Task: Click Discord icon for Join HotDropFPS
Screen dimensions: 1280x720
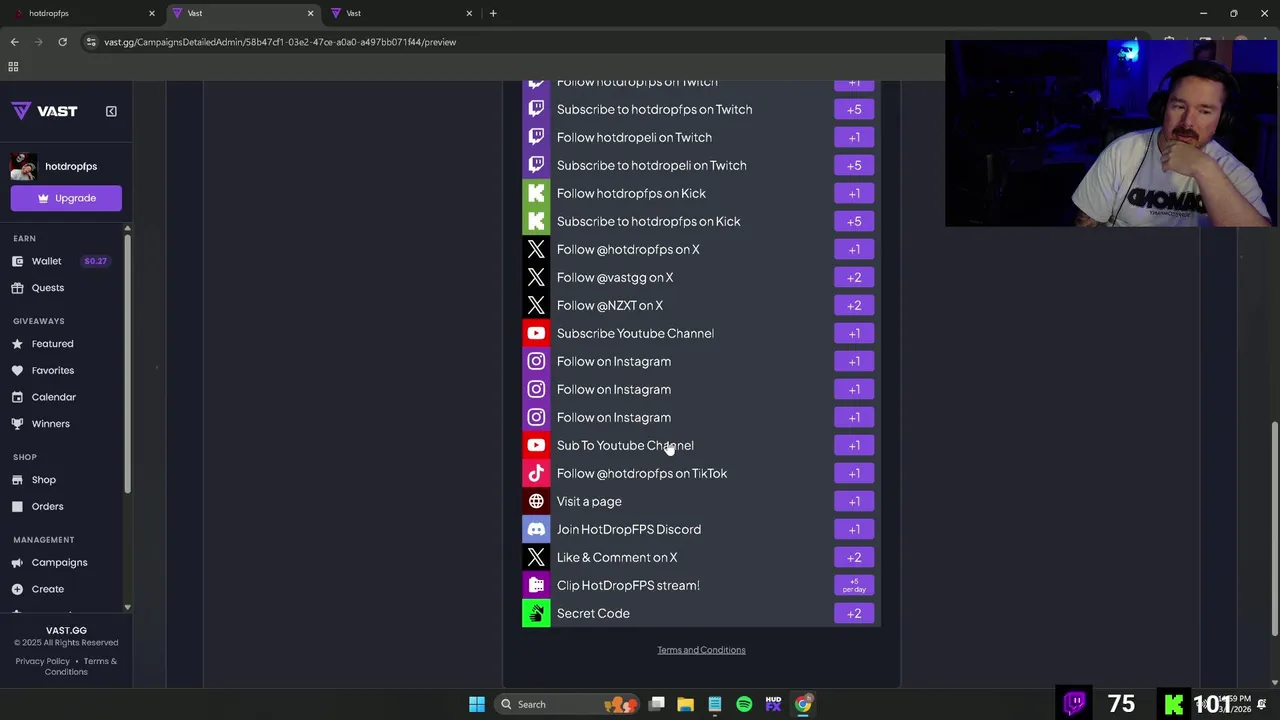Action: tap(536, 529)
